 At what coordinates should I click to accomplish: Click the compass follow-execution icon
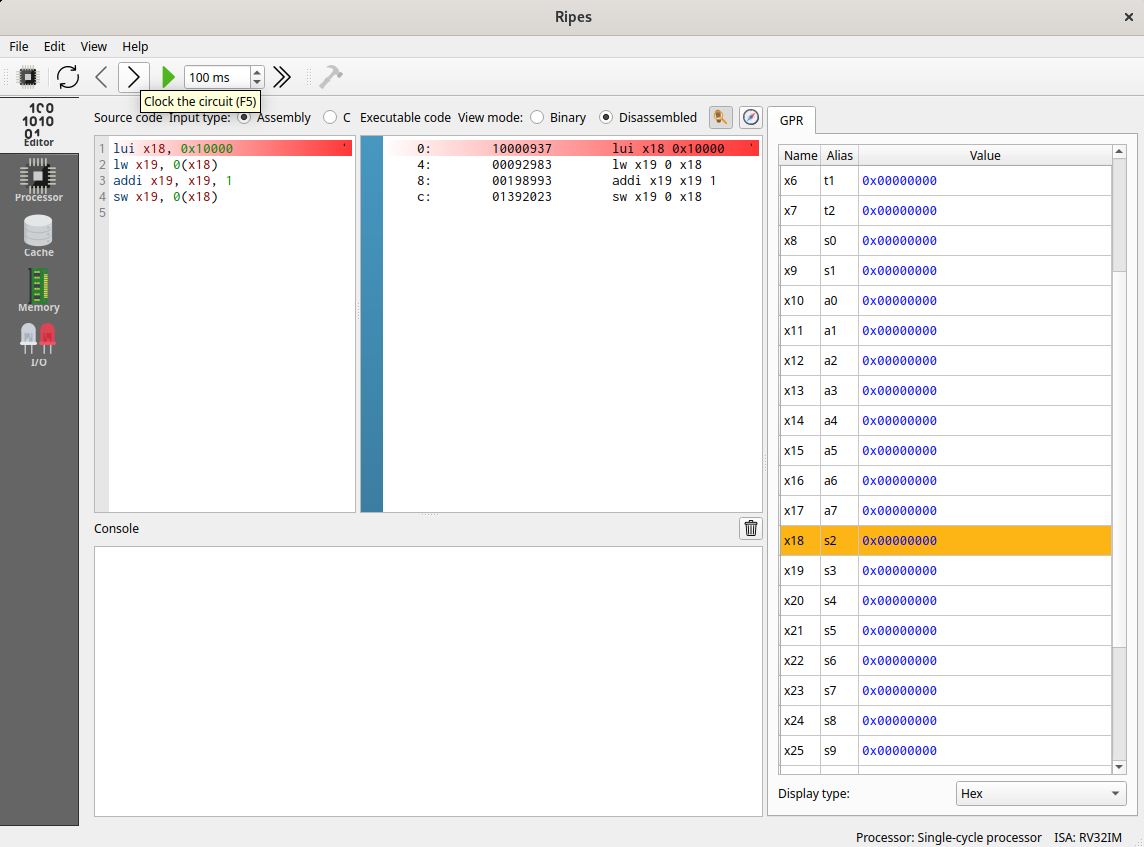(751, 117)
